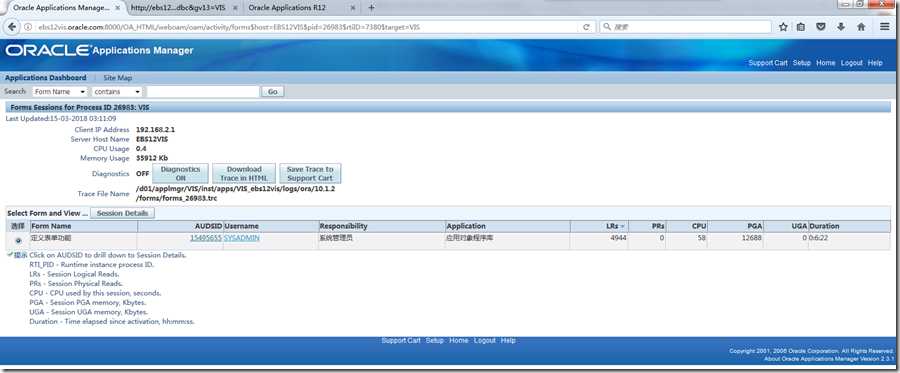900x373 pixels.
Task: Open the downloads arrow icon
Action: [x=841, y=27]
